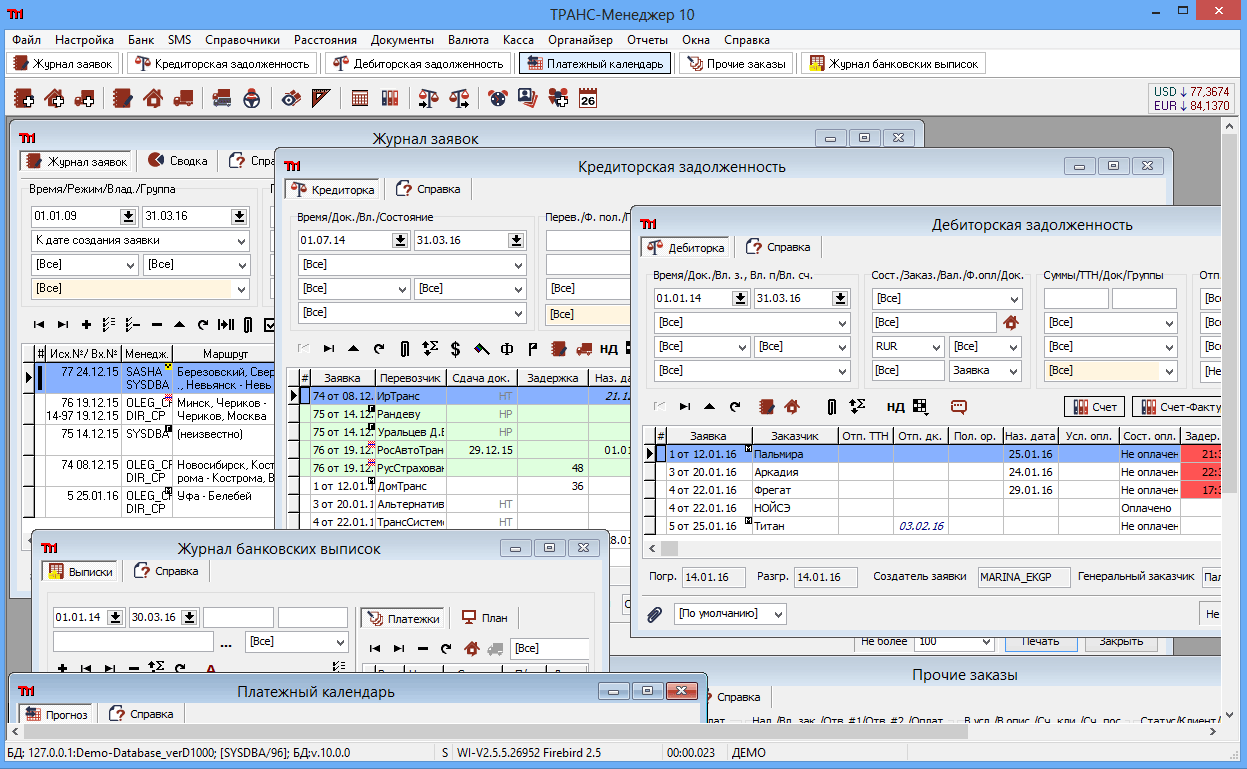Click the steering wheel driver icon
This screenshot has height=769, width=1247.
tap(252, 98)
